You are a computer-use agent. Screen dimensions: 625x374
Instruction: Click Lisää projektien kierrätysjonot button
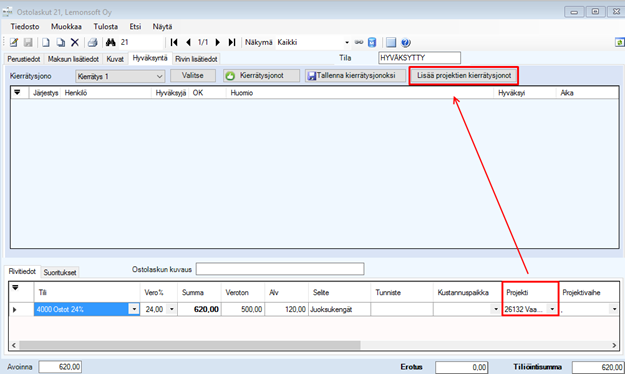click(464, 76)
